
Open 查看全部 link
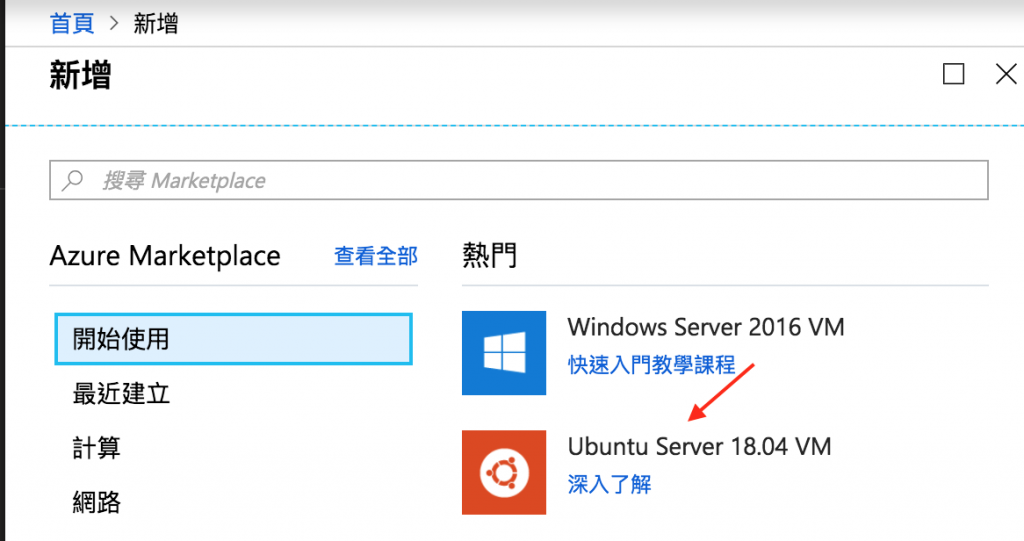pos(376,256)
